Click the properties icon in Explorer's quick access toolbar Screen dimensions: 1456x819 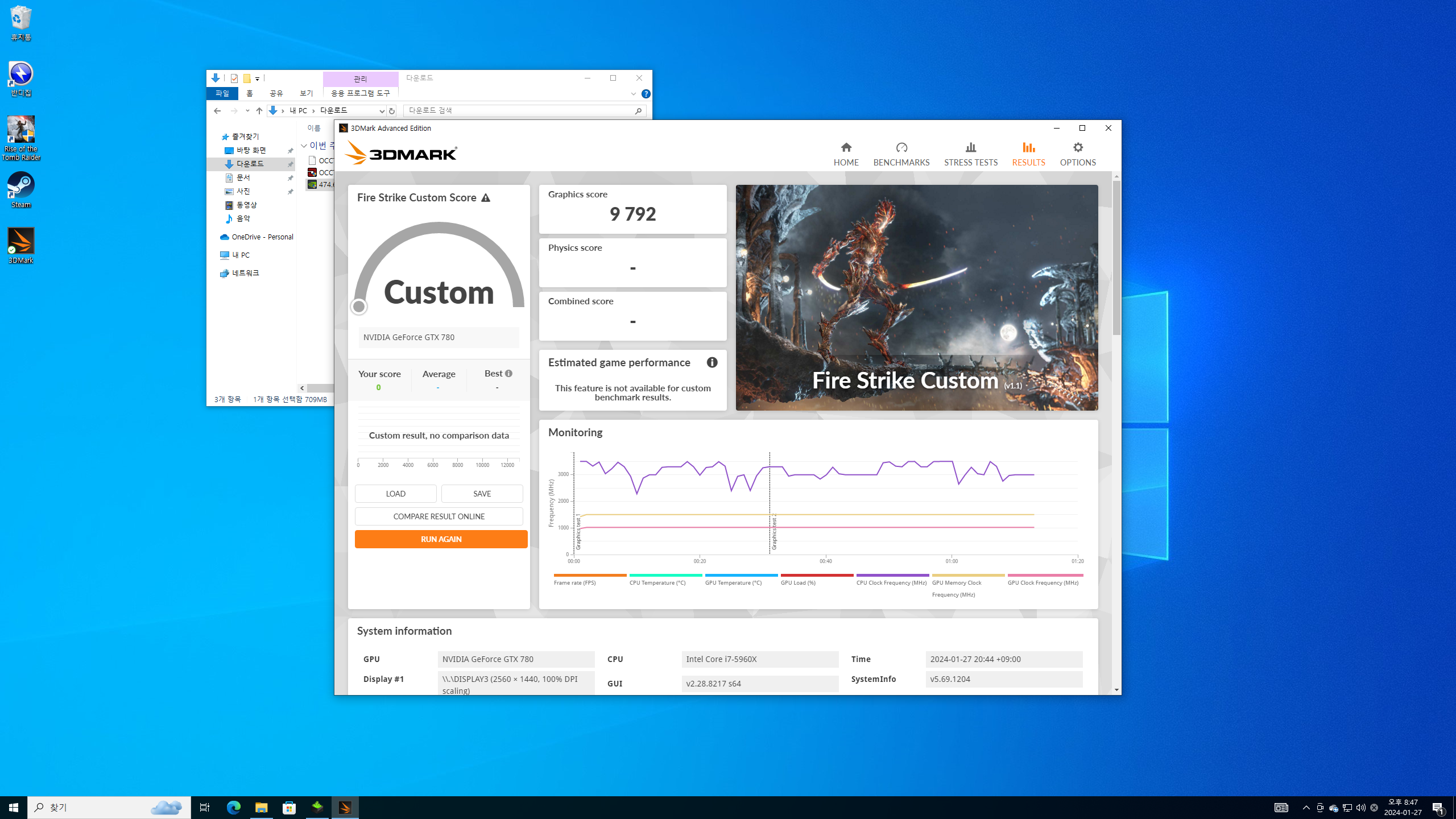(234, 78)
